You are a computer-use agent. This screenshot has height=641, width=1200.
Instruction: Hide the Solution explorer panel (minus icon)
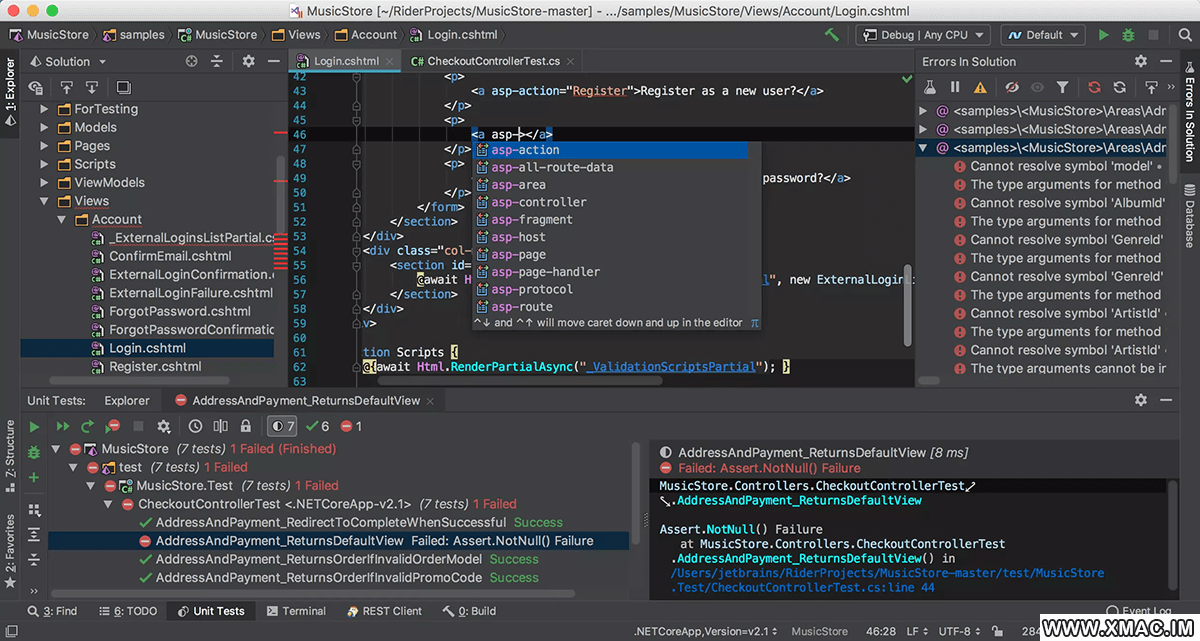276,61
